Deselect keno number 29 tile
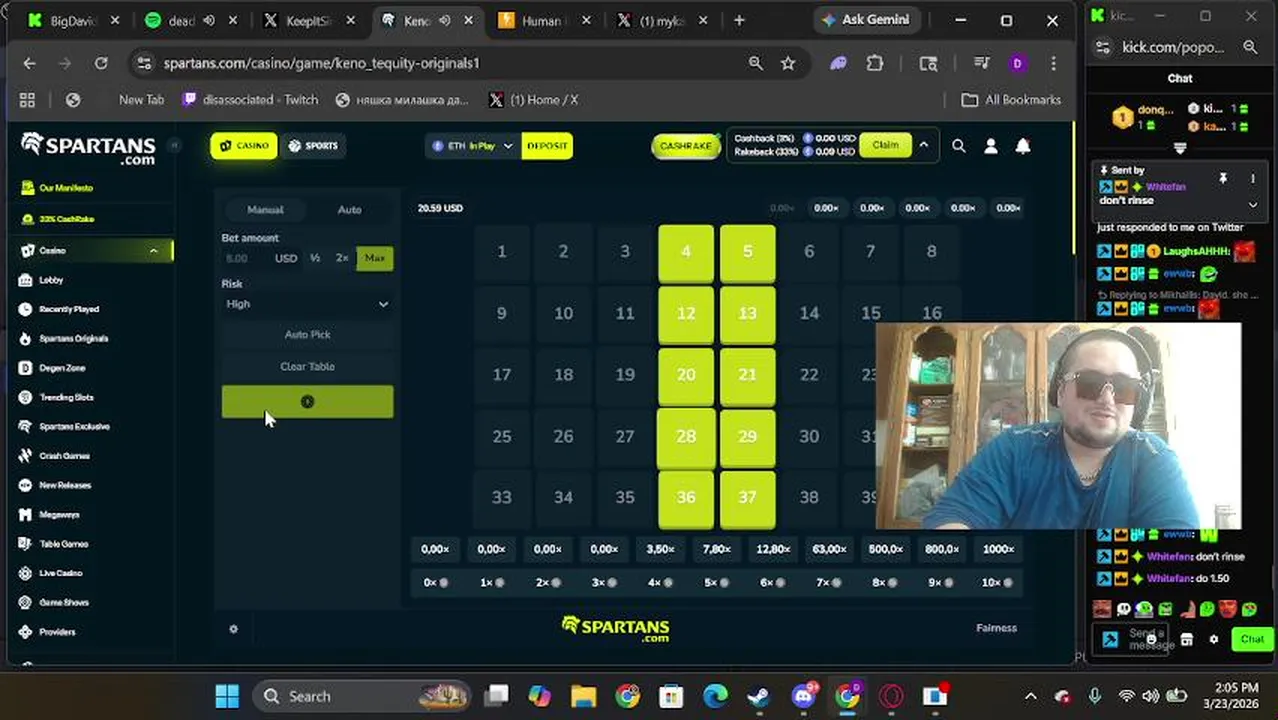 [747, 437]
